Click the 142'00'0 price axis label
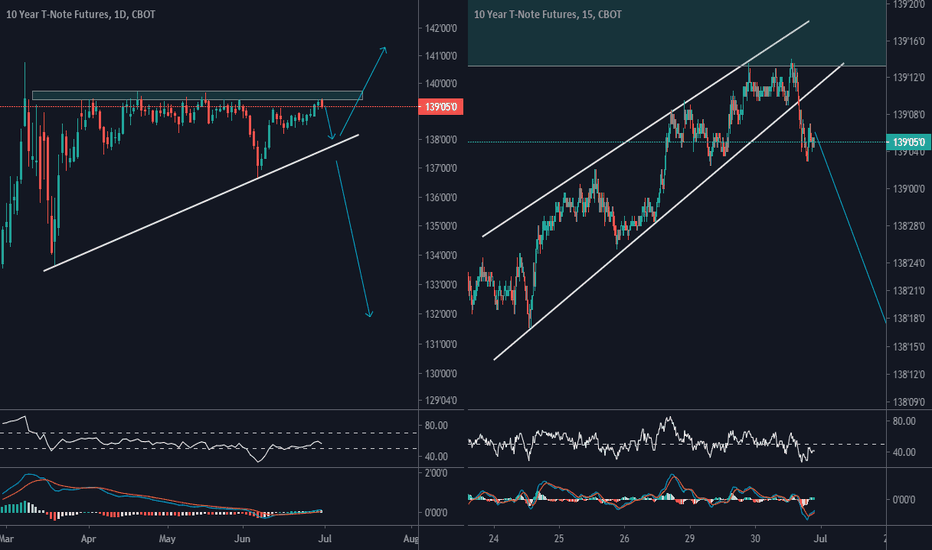This screenshot has width=932, height=550. coord(441,29)
